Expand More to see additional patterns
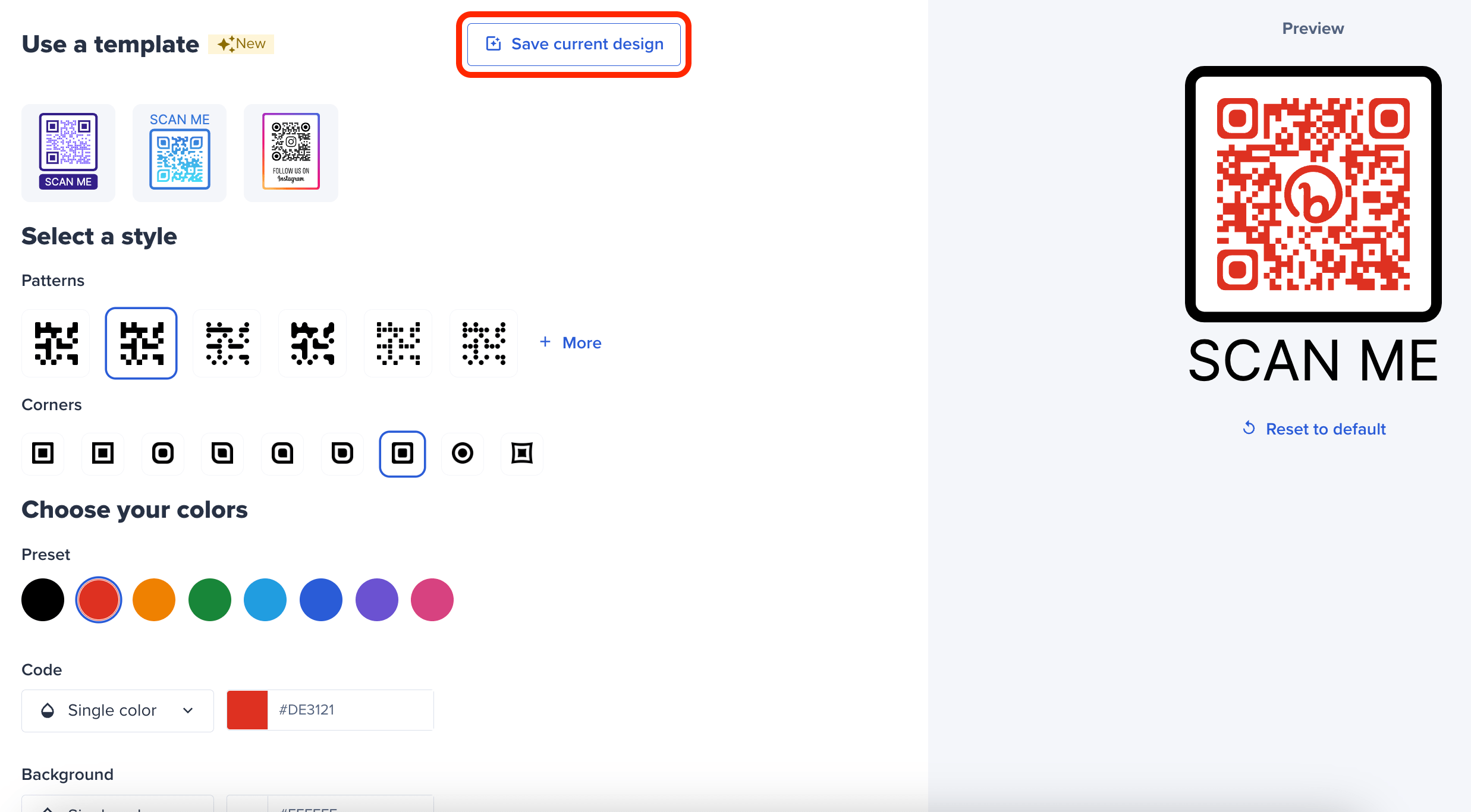The height and width of the screenshot is (812, 1471). [570, 342]
